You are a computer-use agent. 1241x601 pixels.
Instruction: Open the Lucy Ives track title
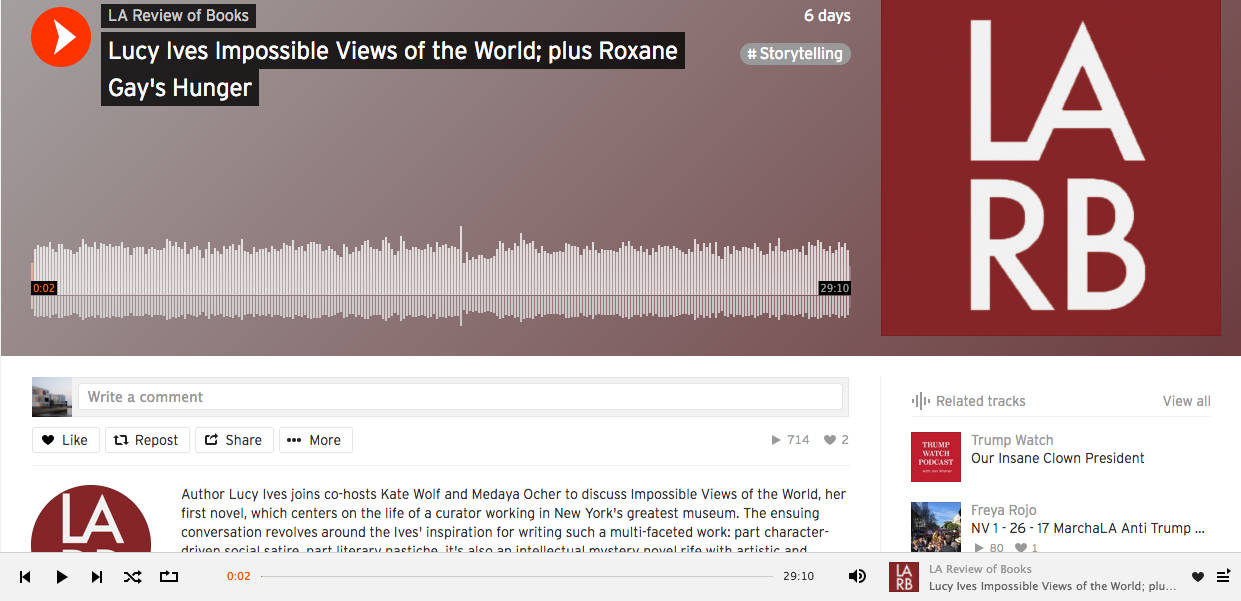coord(393,69)
